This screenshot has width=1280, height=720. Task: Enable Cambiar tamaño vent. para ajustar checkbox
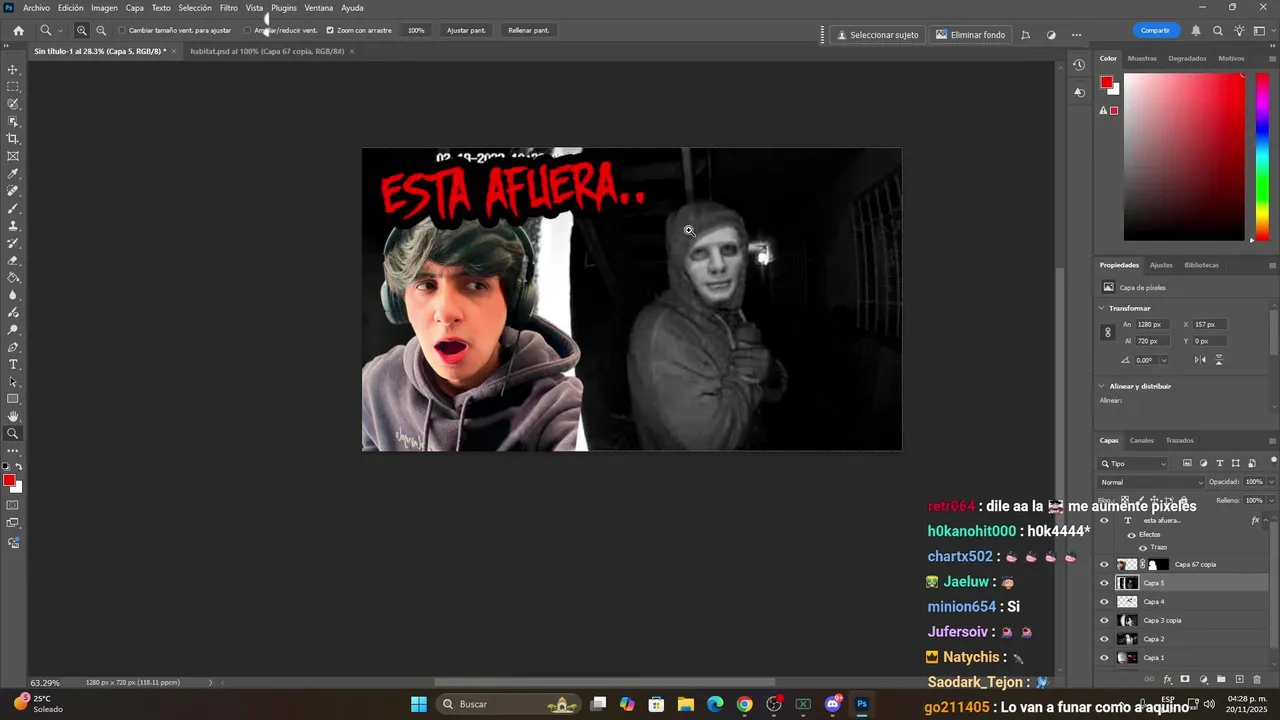click(x=122, y=30)
